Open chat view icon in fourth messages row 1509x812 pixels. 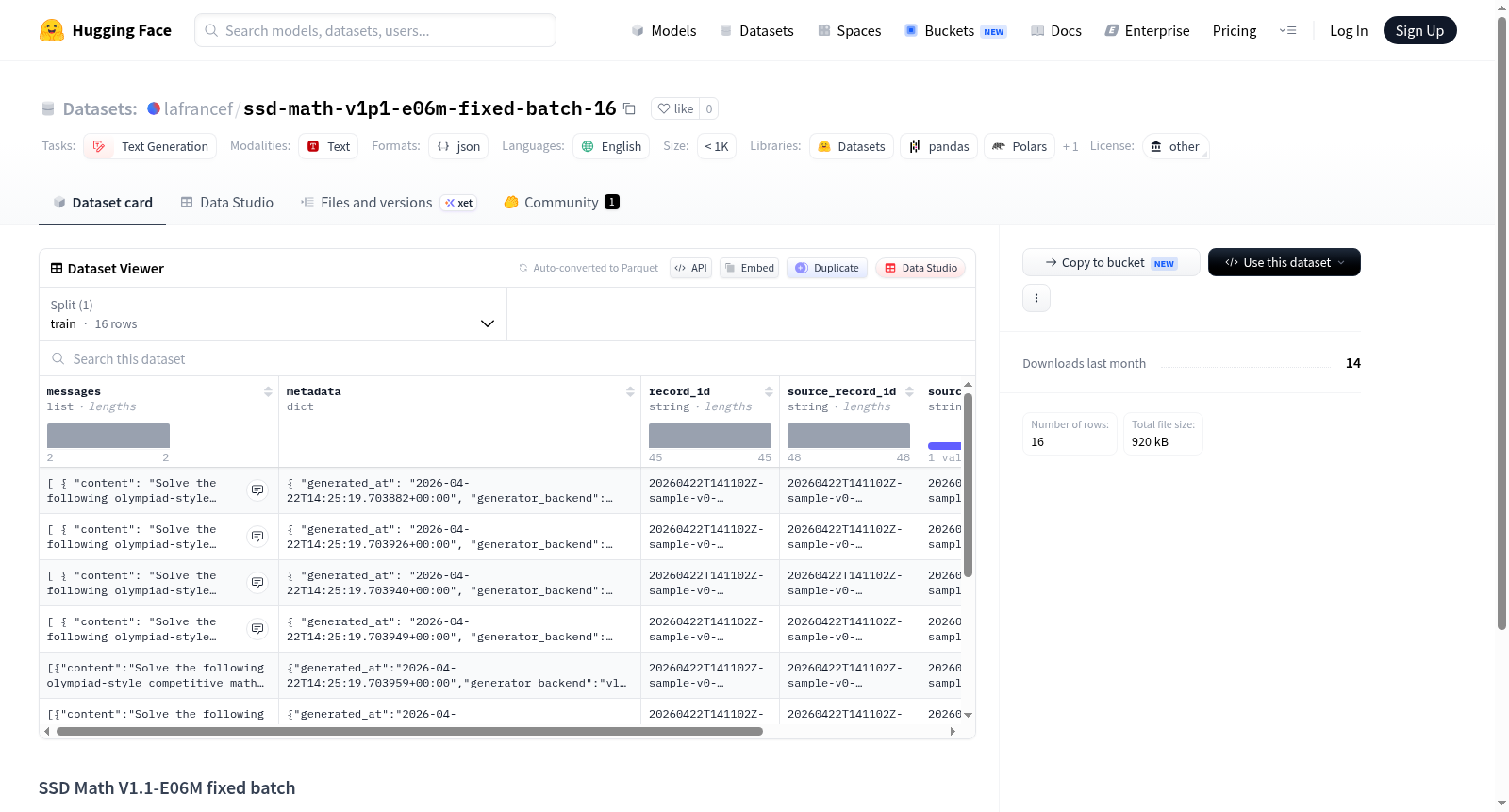[x=257, y=629]
